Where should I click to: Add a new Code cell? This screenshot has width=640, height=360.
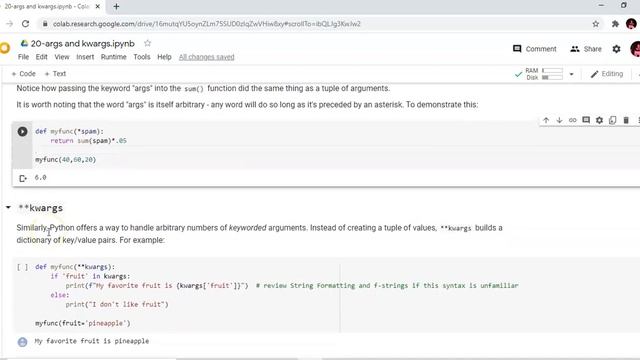coord(23,74)
